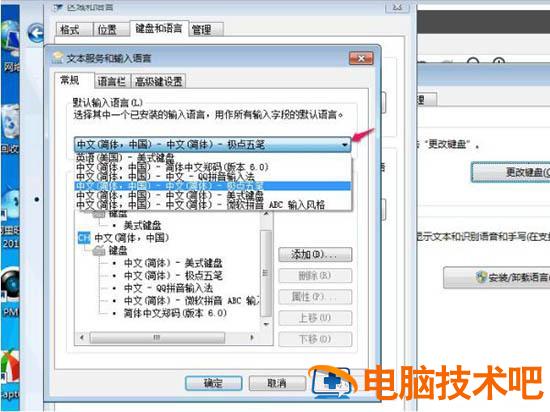Confirm with the 确定 button
This screenshot has height=412, width=550.
pos(213,383)
